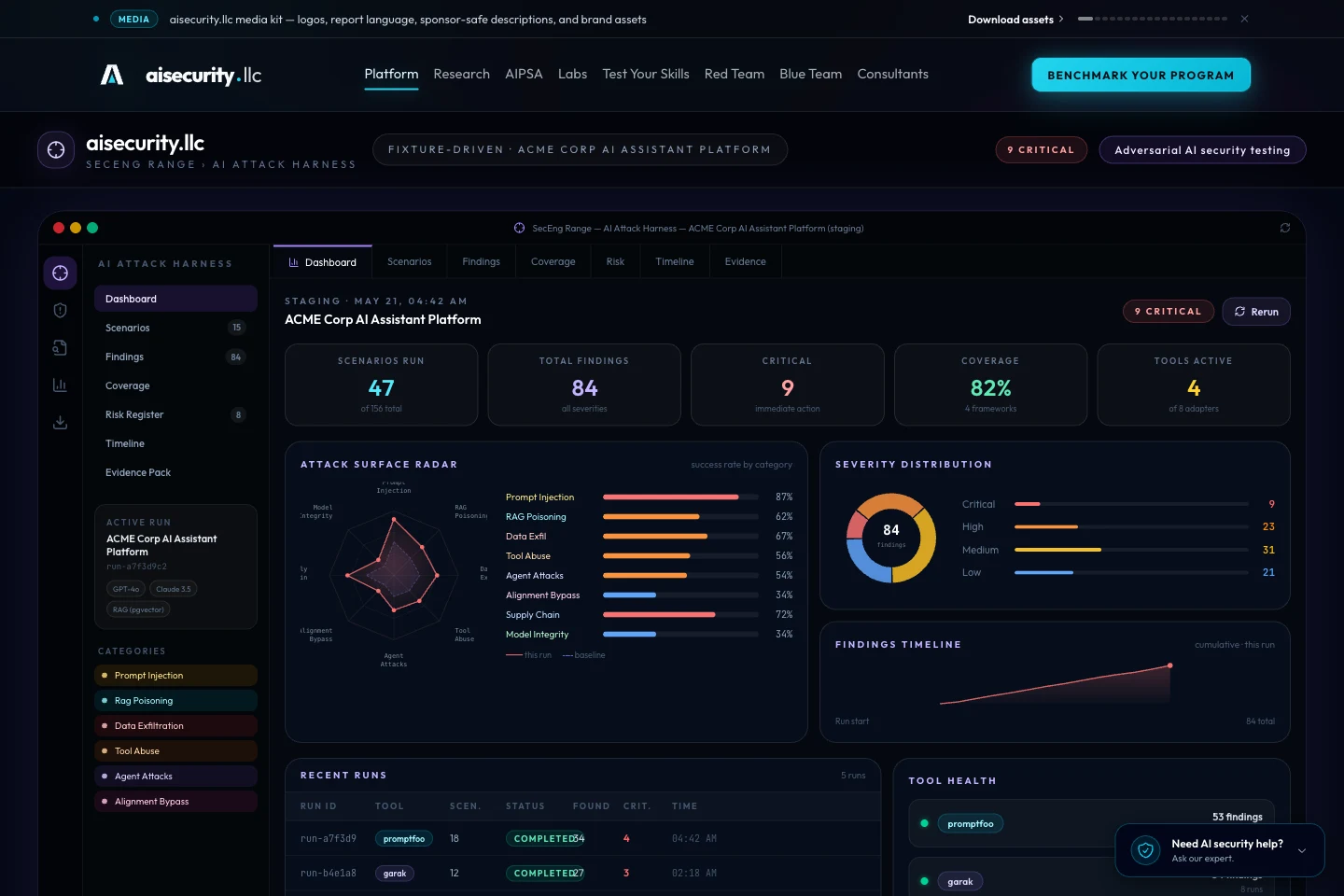Screen dimensions: 1344x896
Task: Switch to the Risk tab
Action: pos(615,262)
